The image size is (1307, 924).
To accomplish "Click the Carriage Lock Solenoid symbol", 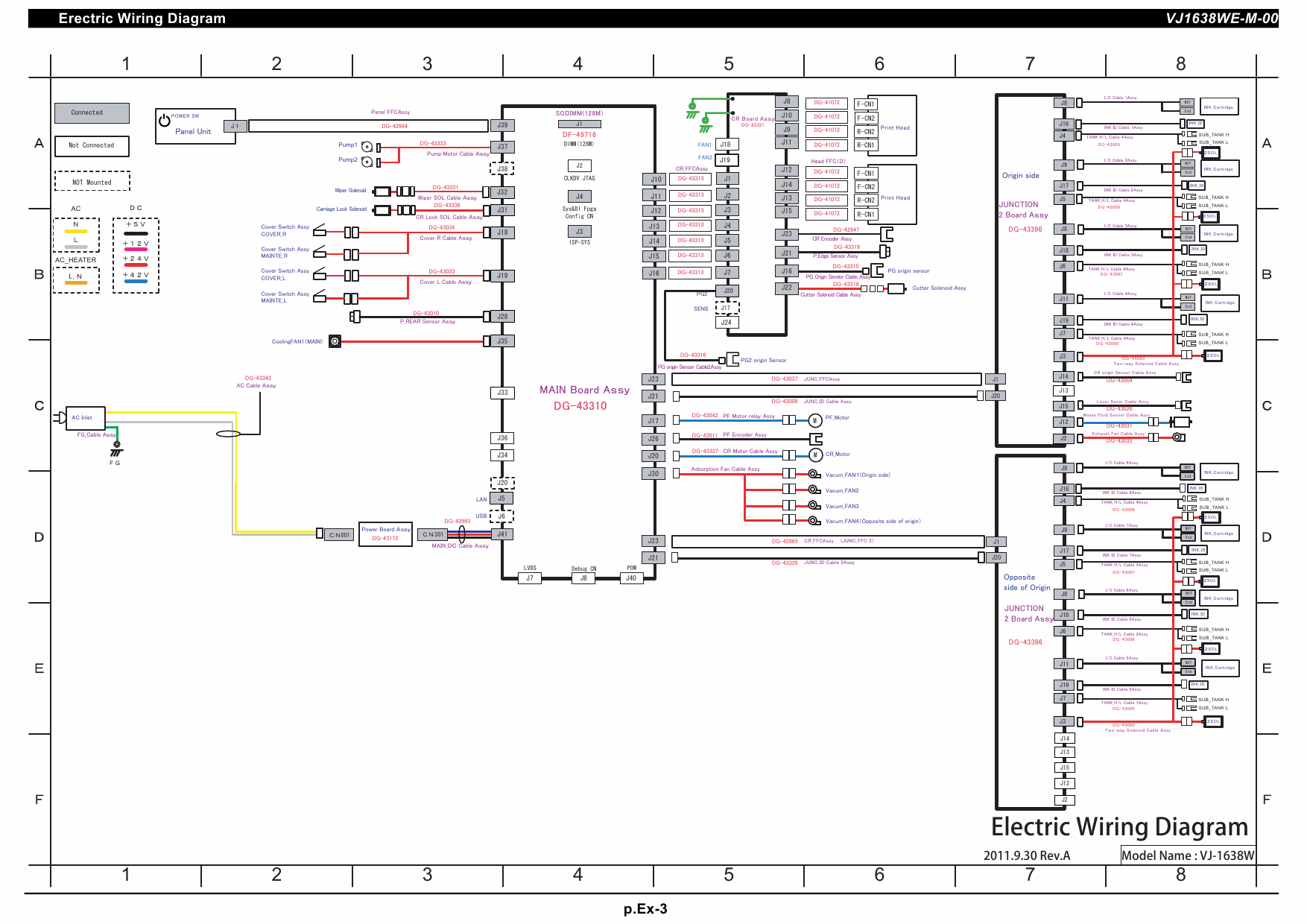I will tap(382, 210).
